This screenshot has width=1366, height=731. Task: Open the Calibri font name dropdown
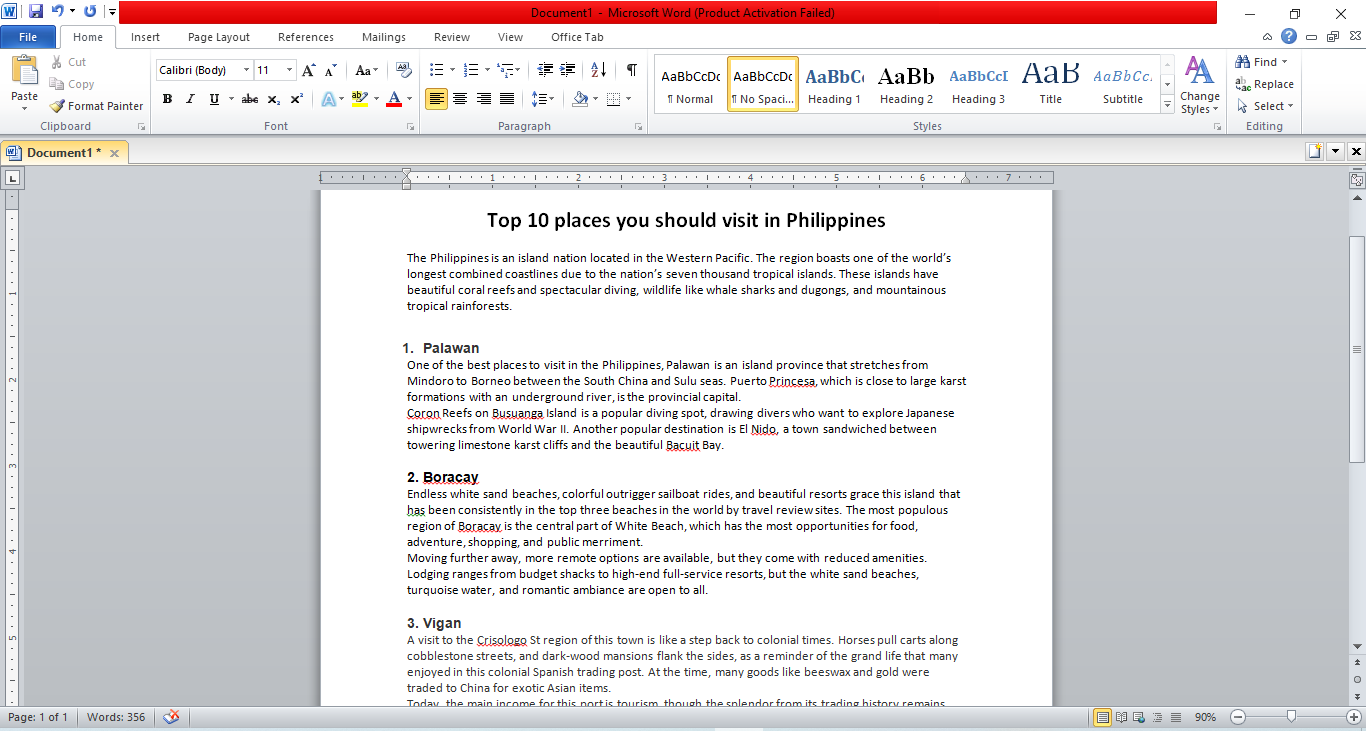(246, 70)
